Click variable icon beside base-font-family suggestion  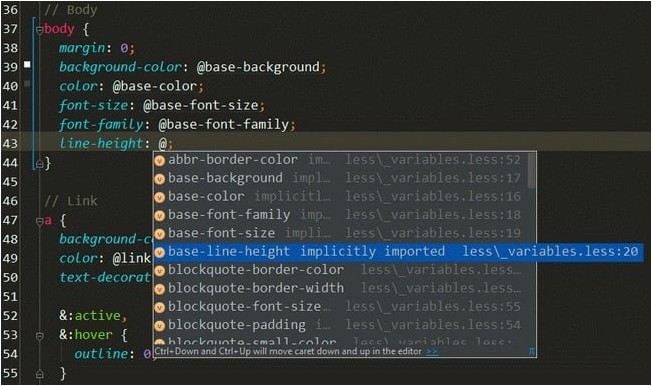pyautogui.click(x=160, y=215)
